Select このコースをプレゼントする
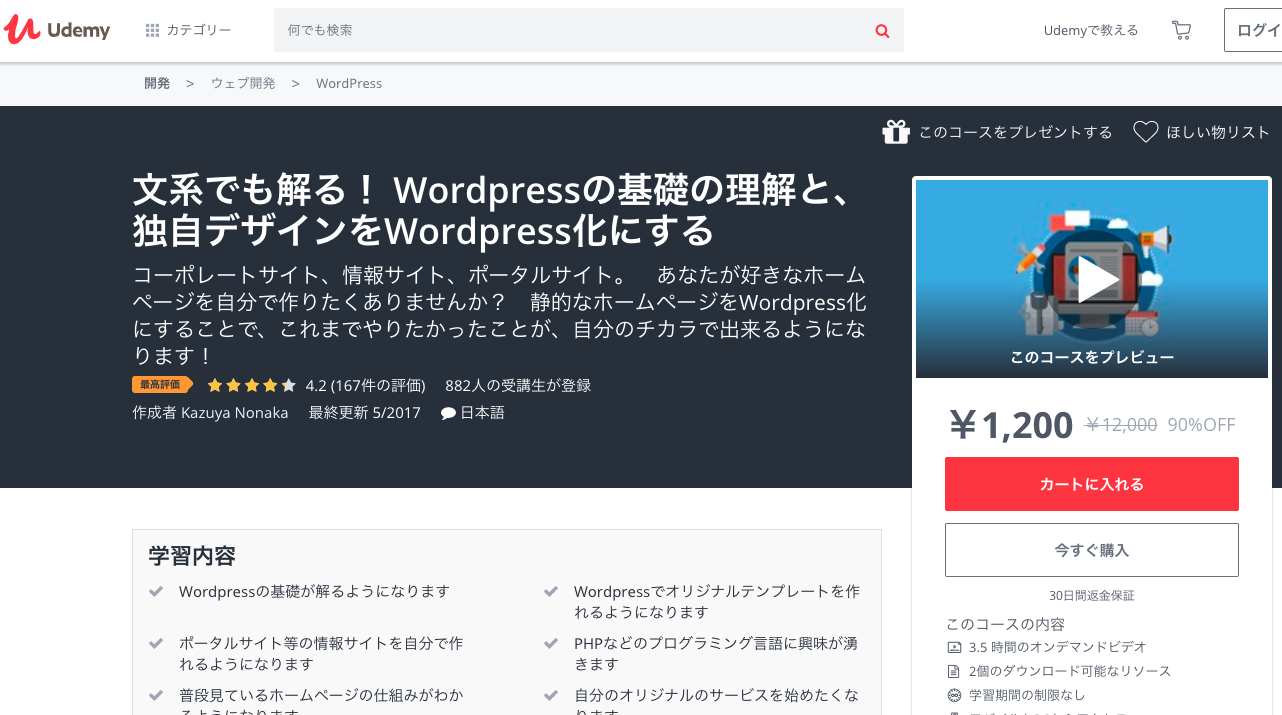 coord(1015,132)
